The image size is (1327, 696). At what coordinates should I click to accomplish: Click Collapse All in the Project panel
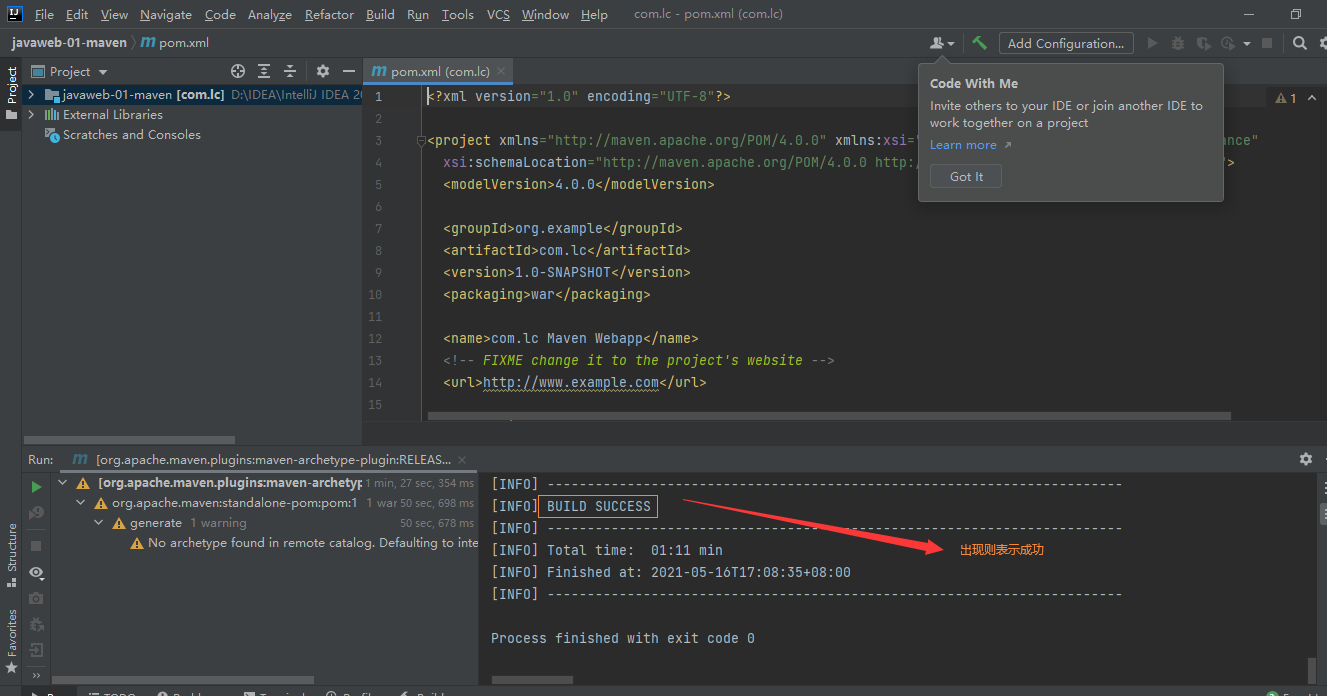point(290,71)
